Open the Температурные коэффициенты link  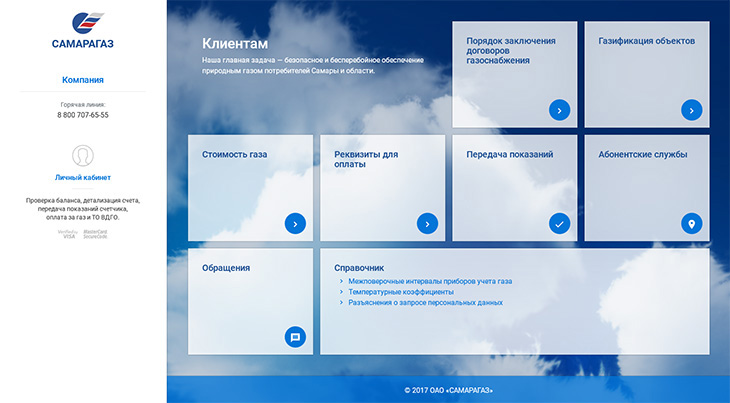[401, 292]
